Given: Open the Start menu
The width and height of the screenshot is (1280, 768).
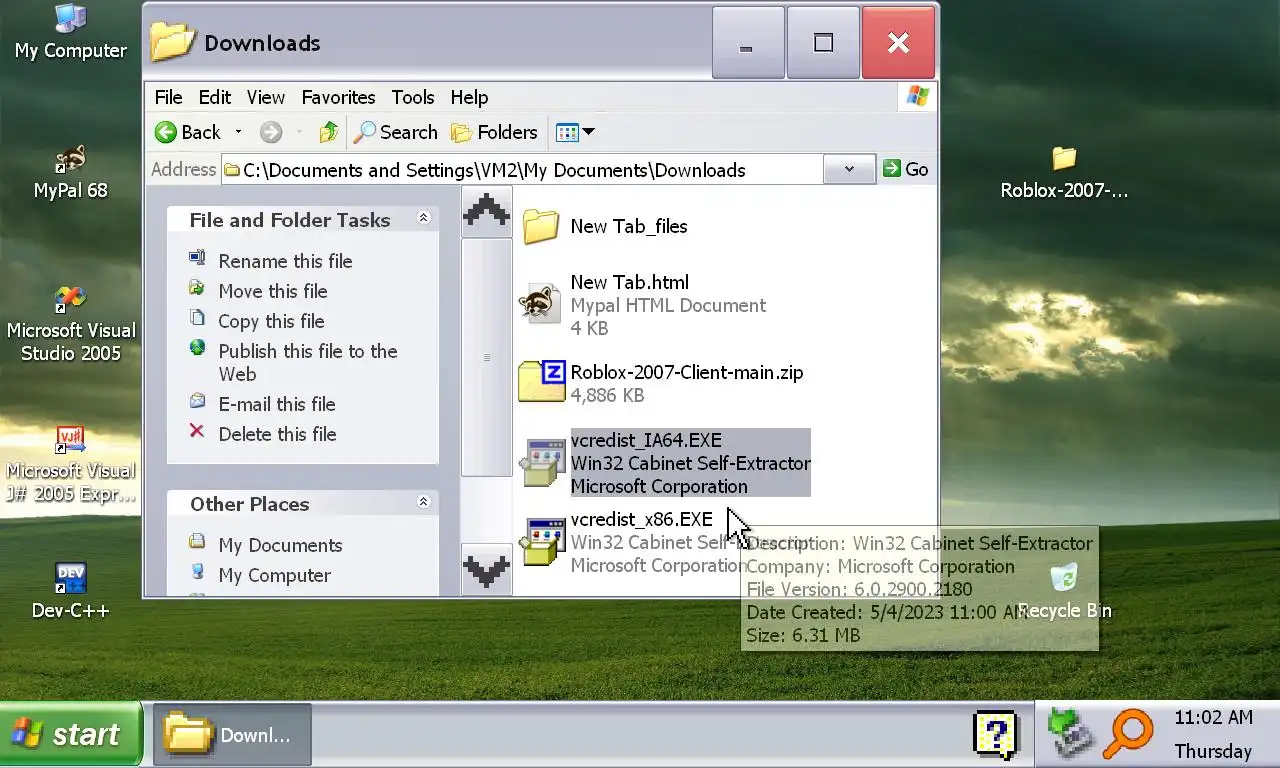Looking at the screenshot, I should tap(71, 735).
